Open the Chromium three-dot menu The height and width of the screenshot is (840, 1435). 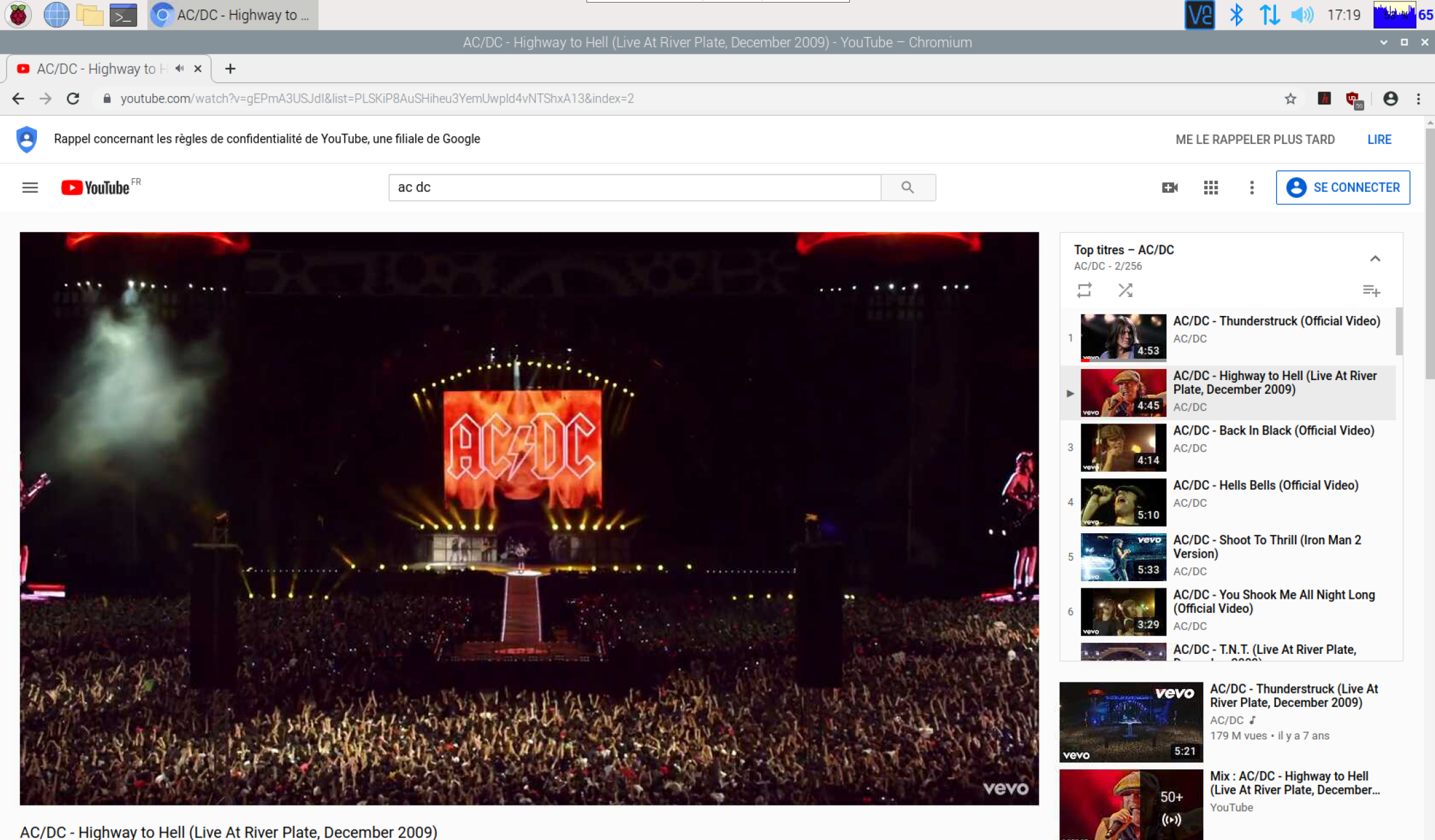pos(1418,99)
